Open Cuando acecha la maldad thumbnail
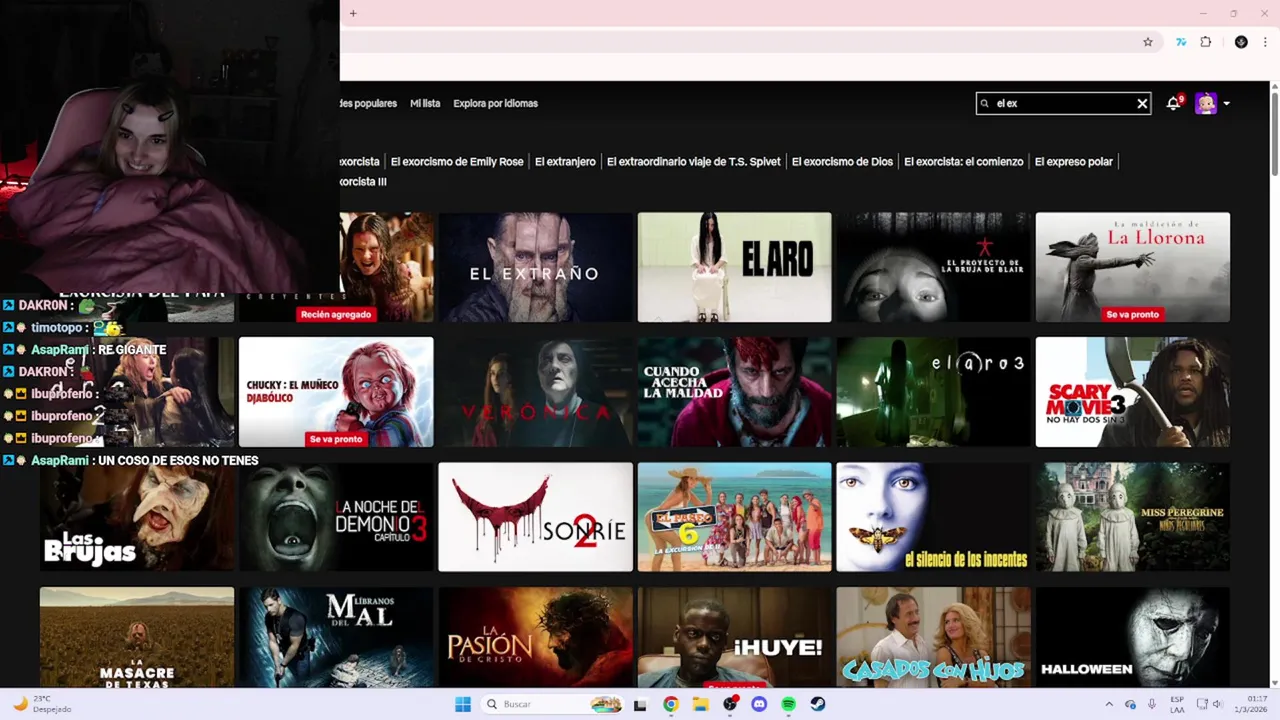The height and width of the screenshot is (720, 1280). pos(734,392)
